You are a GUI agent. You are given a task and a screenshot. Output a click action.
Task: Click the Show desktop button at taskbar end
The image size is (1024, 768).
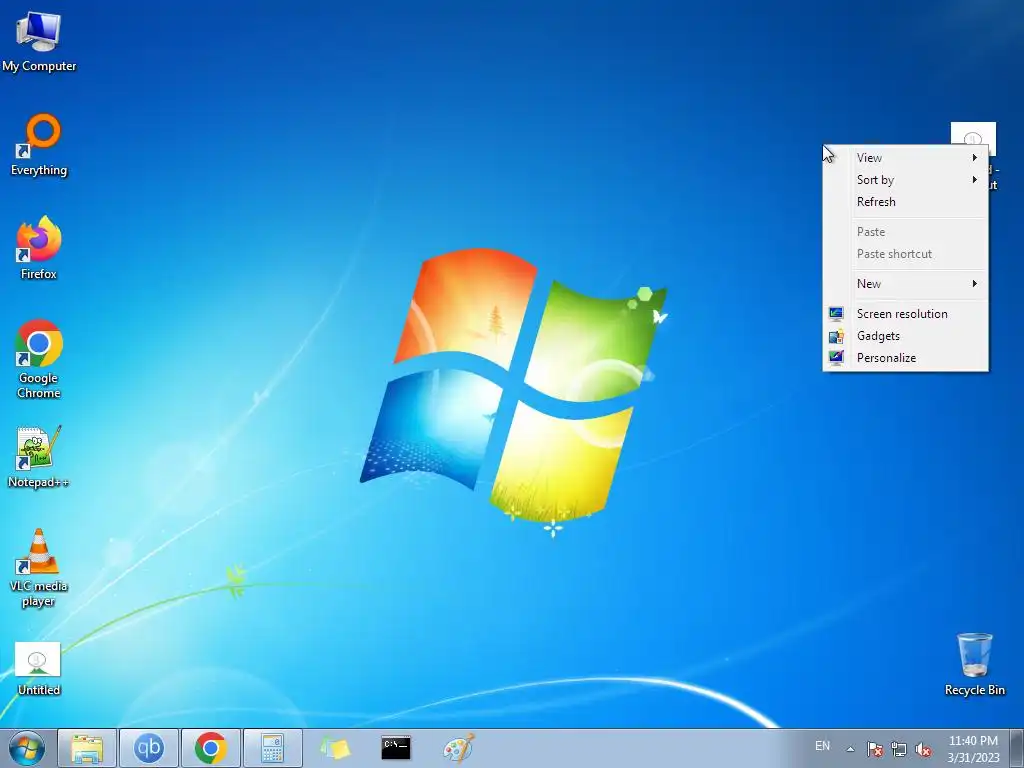1016,748
